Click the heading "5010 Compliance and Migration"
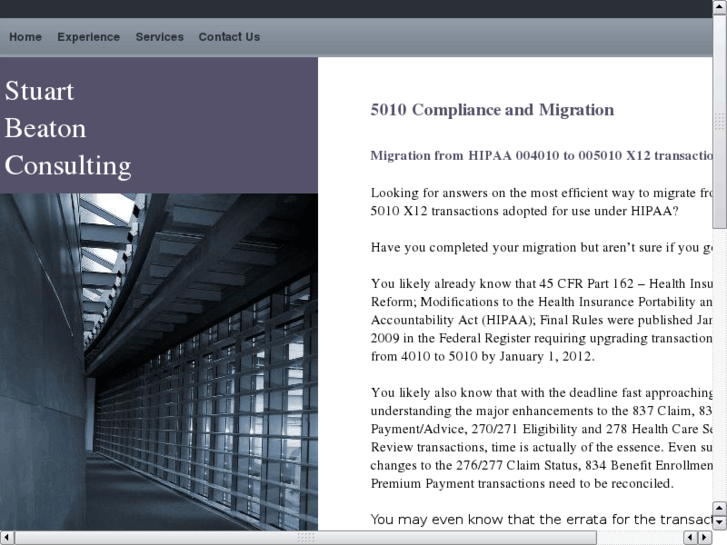727x545 pixels. [x=492, y=110]
